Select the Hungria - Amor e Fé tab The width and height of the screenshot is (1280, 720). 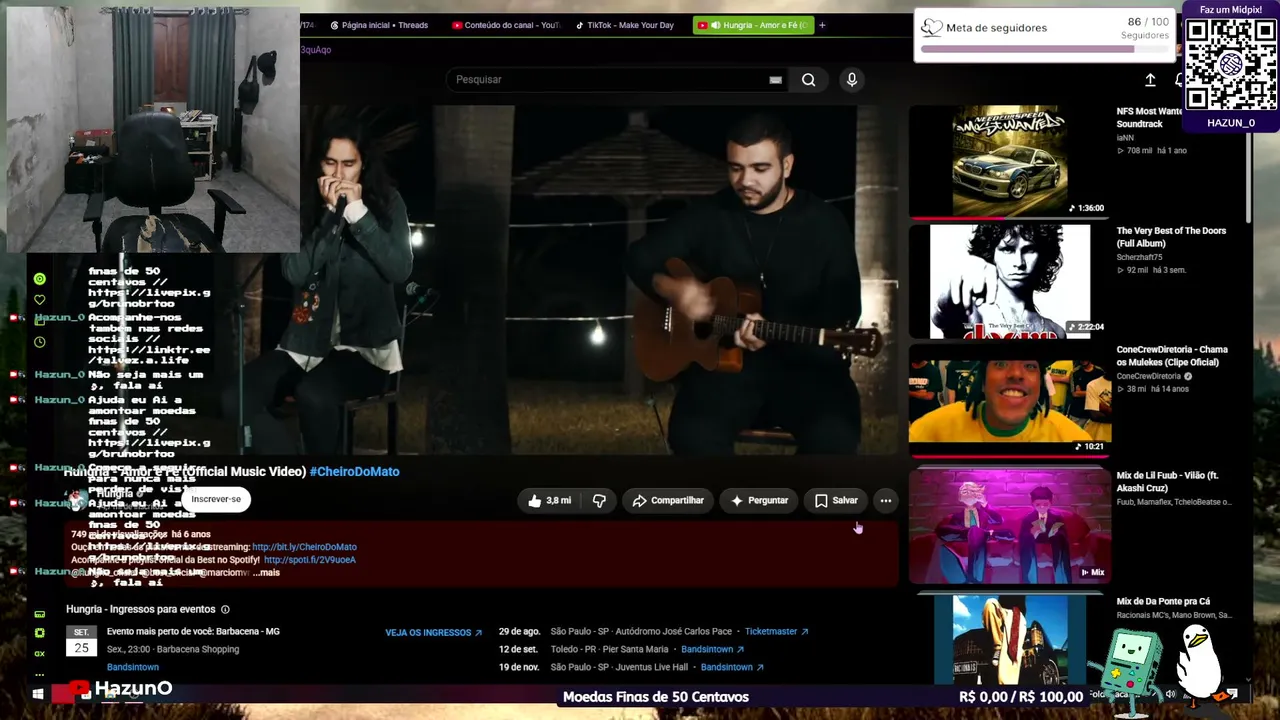[752, 25]
